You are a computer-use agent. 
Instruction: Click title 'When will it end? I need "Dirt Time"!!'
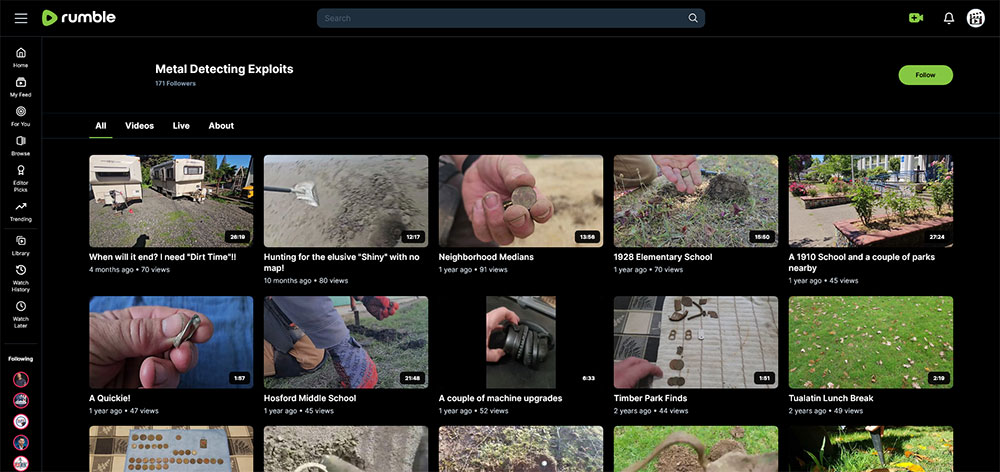(165, 257)
